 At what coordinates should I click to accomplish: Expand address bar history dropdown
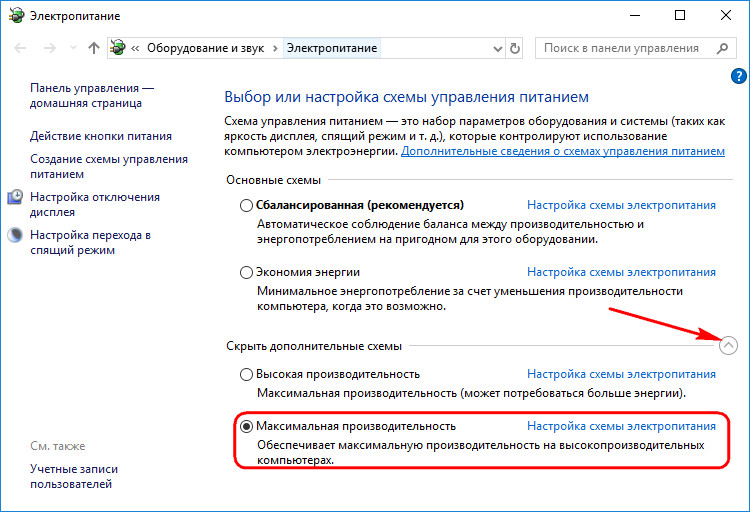click(497, 49)
